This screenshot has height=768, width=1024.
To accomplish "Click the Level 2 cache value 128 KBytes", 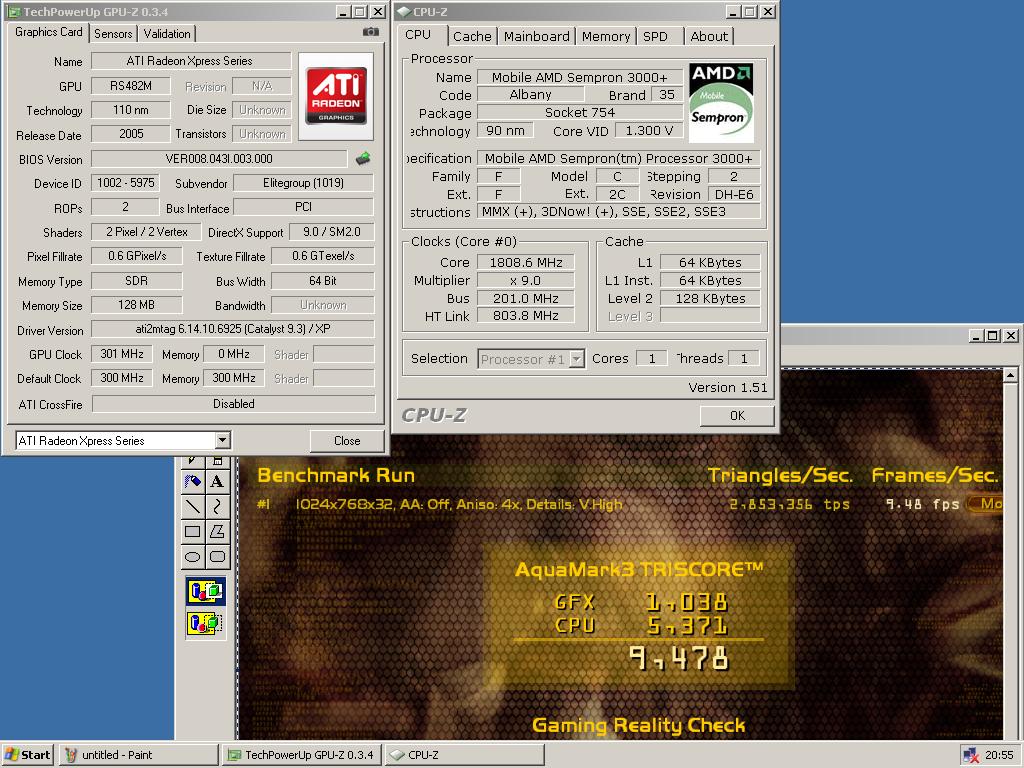I will coord(711,298).
